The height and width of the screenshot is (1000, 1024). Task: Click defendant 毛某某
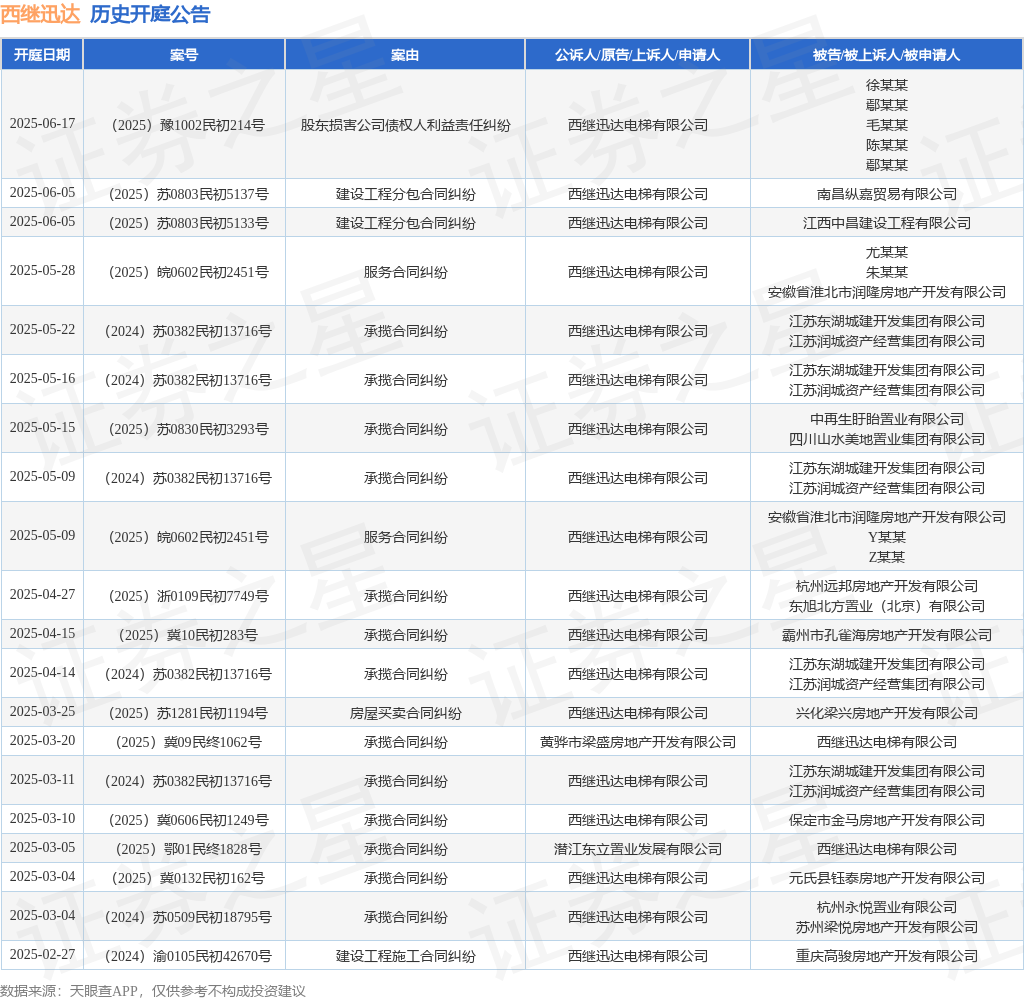click(886, 125)
